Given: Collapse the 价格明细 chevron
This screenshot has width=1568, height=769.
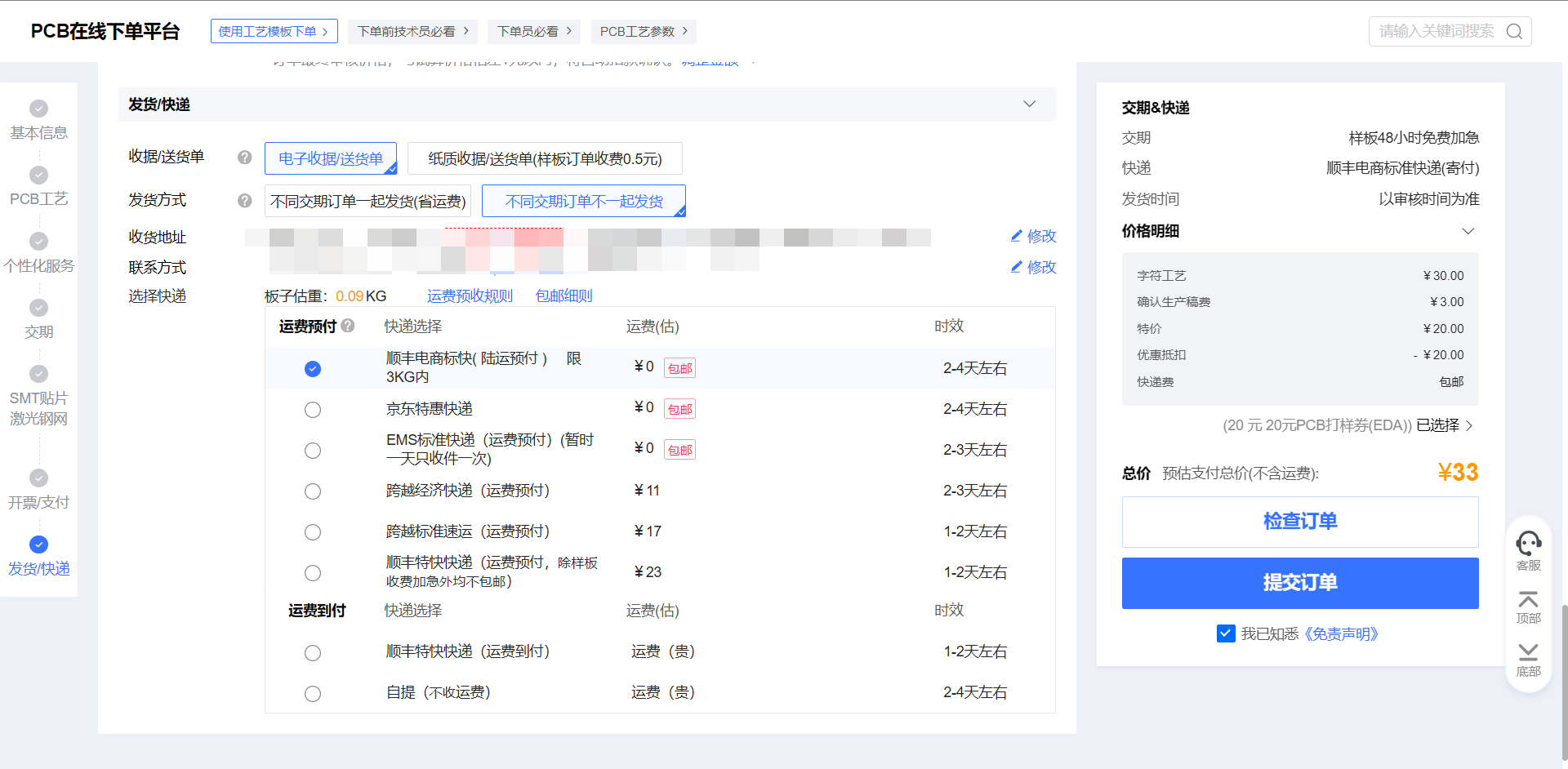Looking at the screenshot, I should point(1468,231).
